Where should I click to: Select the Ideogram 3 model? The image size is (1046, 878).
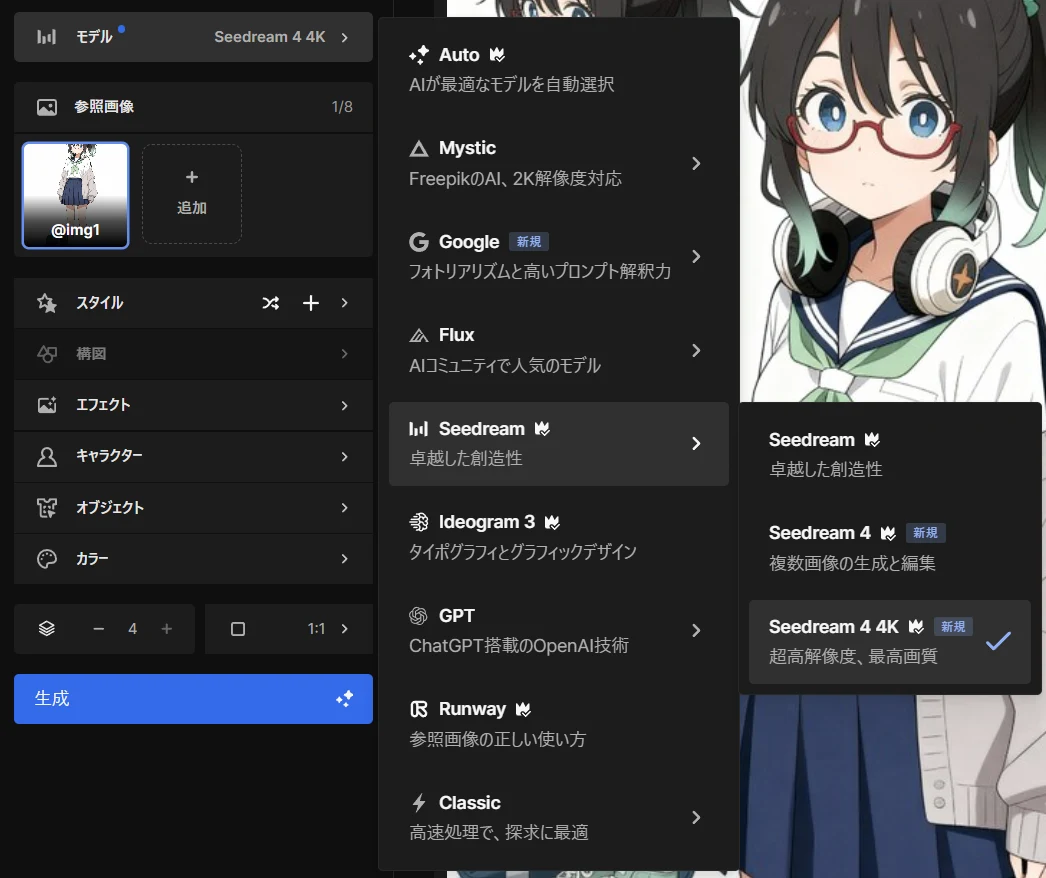(558, 536)
